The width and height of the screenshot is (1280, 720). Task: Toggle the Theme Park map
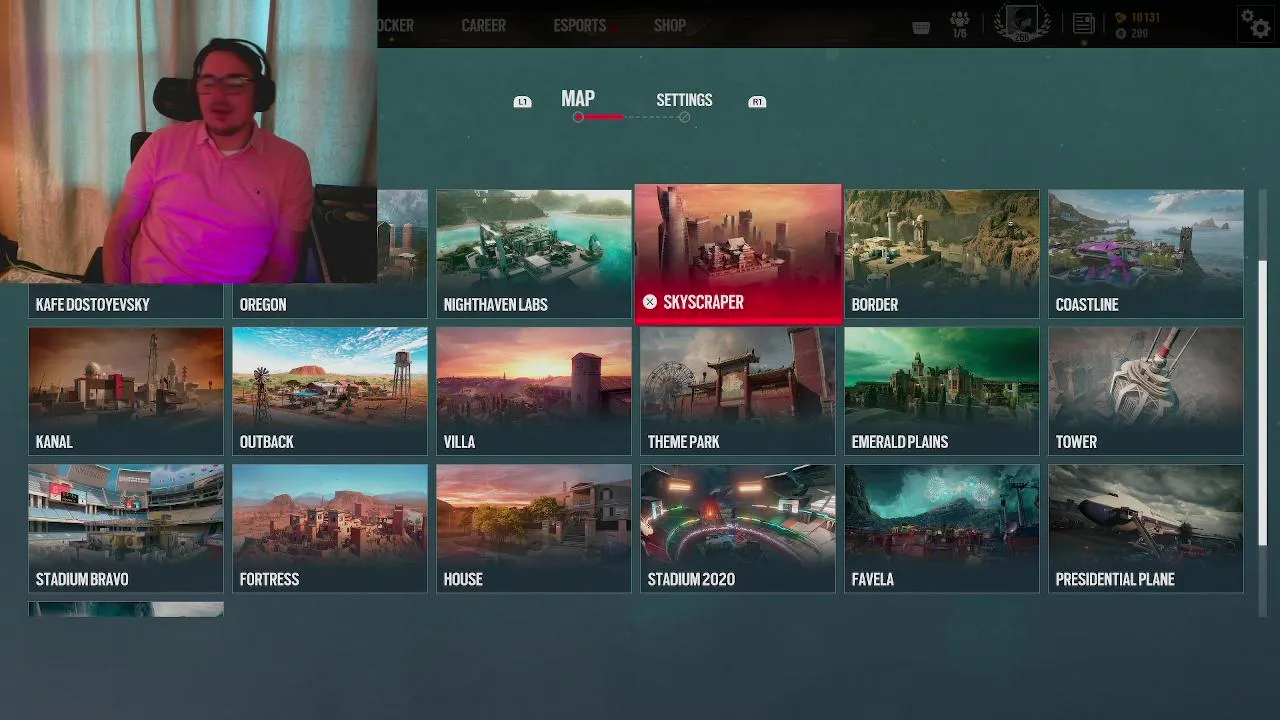(x=738, y=391)
